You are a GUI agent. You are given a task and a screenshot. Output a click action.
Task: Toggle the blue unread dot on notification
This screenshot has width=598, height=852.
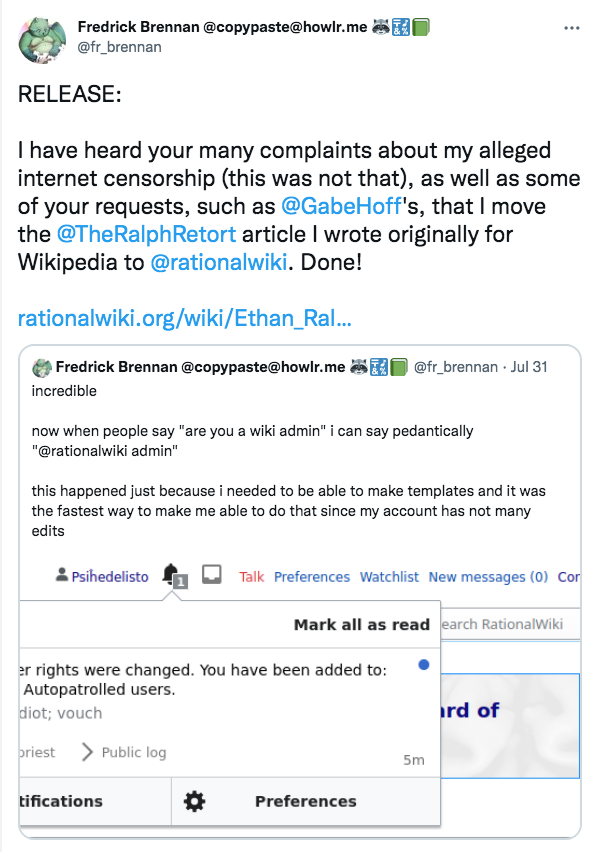pos(424,665)
